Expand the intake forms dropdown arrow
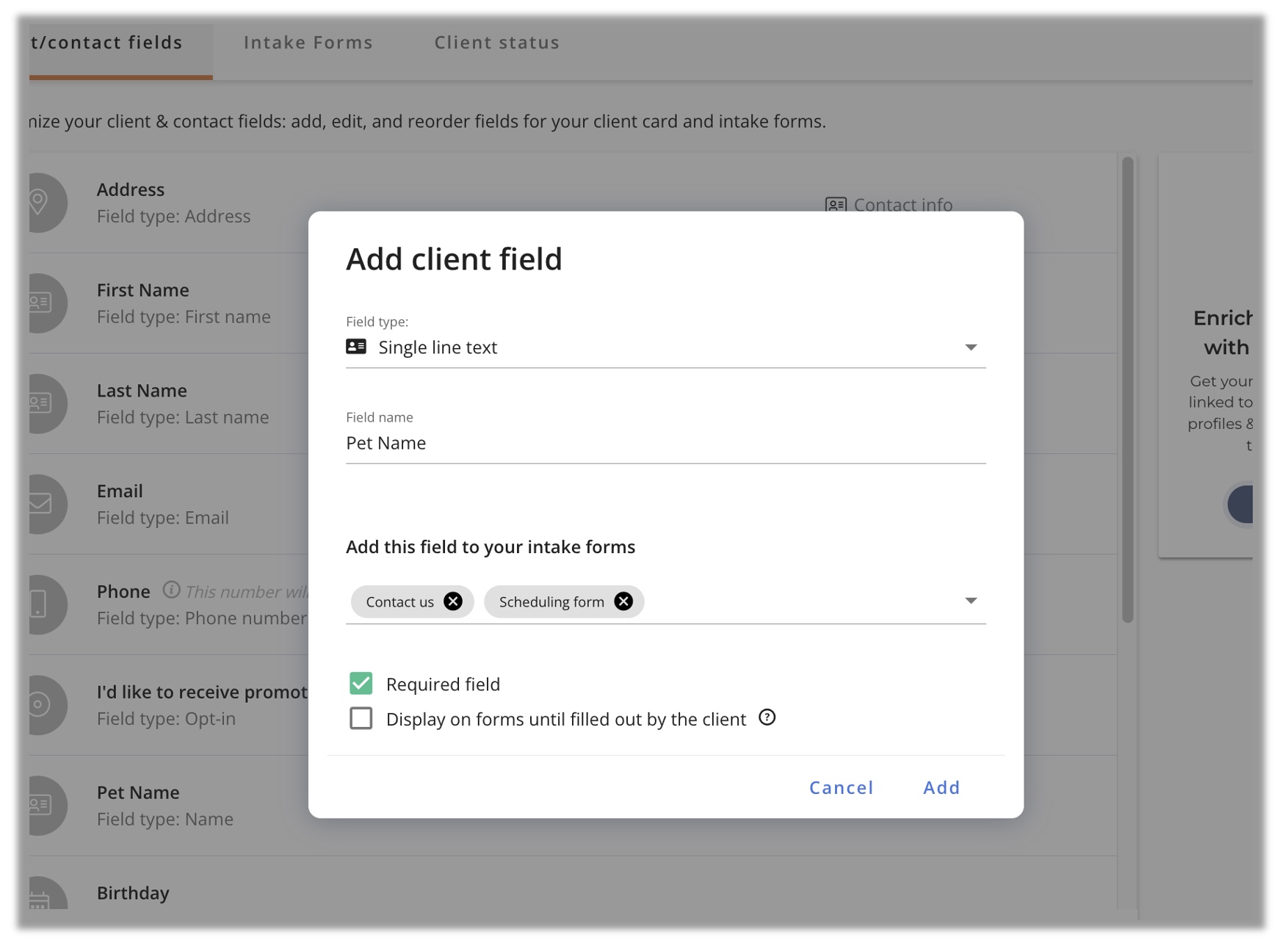The image size is (1288, 943). [x=971, y=601]
